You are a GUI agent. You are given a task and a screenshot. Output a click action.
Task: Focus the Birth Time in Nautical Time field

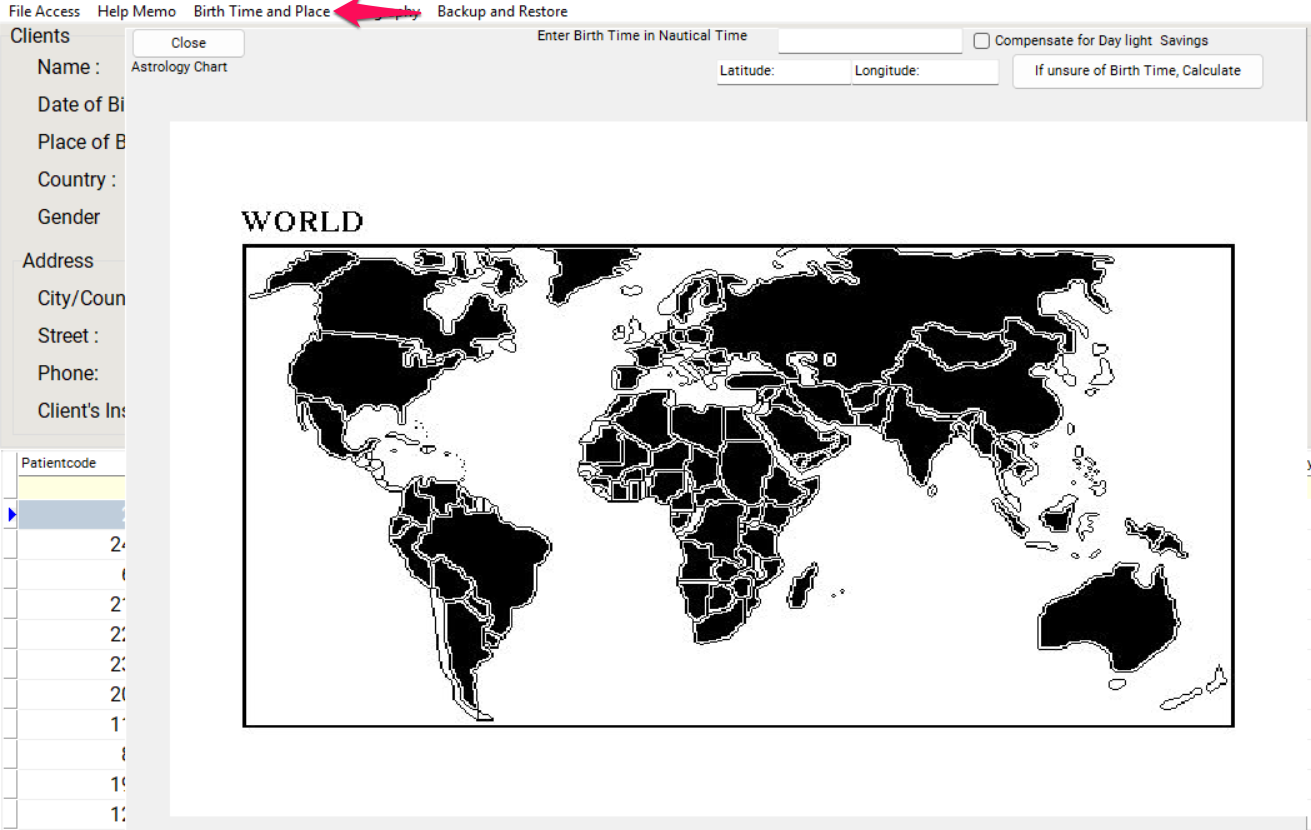tap(869, 41)
